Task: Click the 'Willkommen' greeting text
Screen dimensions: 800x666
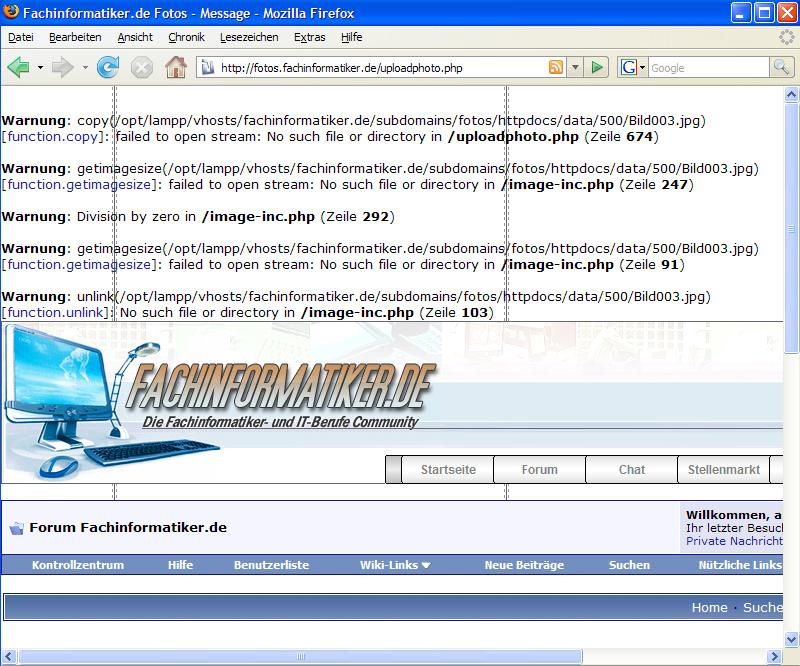Action: coord(734,515)
